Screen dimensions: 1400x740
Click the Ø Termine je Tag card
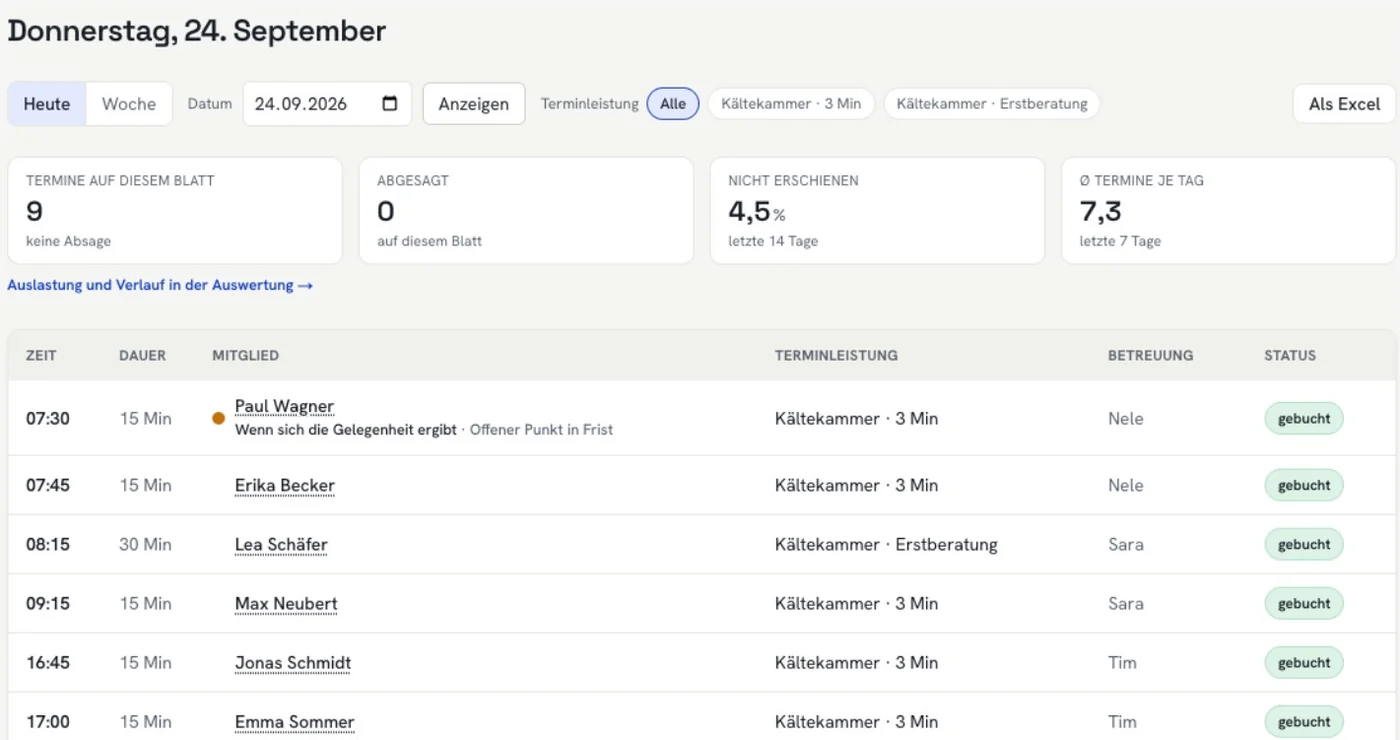tap(1228, 211)
